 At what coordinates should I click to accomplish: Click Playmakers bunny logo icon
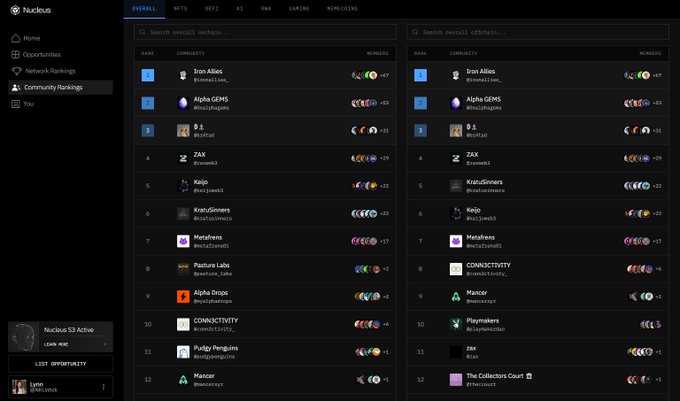click(456, 324)
